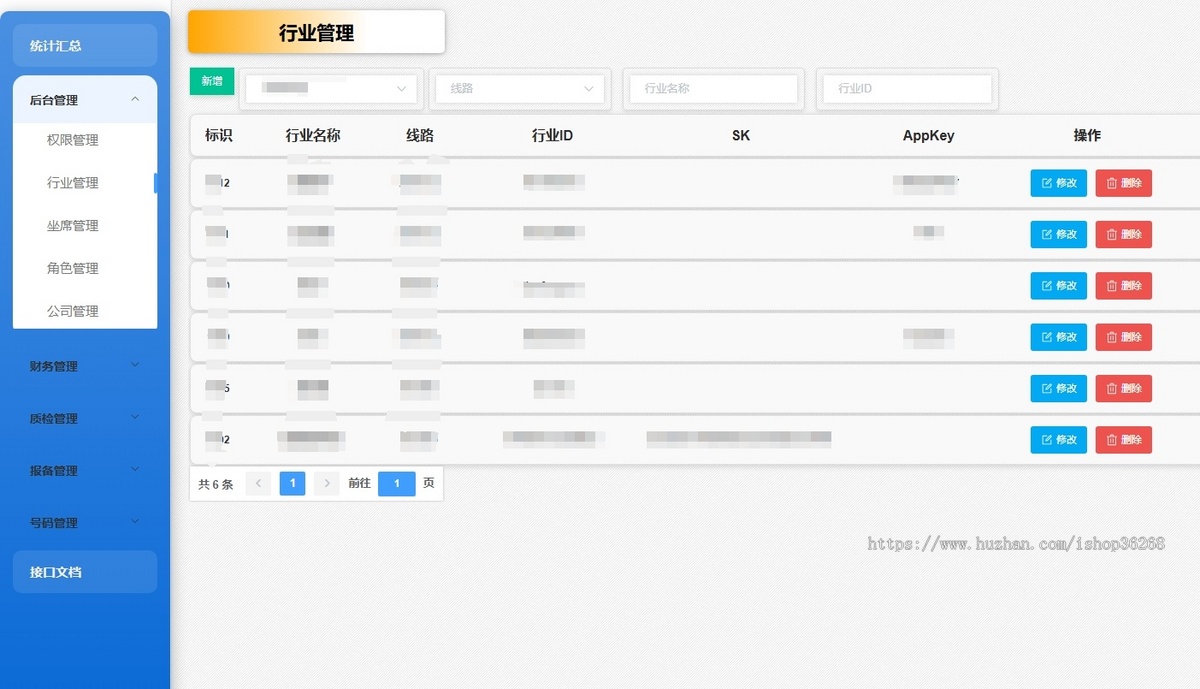Expand the 财务管理 menu
This screenshot has height=689, width=1200.
(85, 366)
